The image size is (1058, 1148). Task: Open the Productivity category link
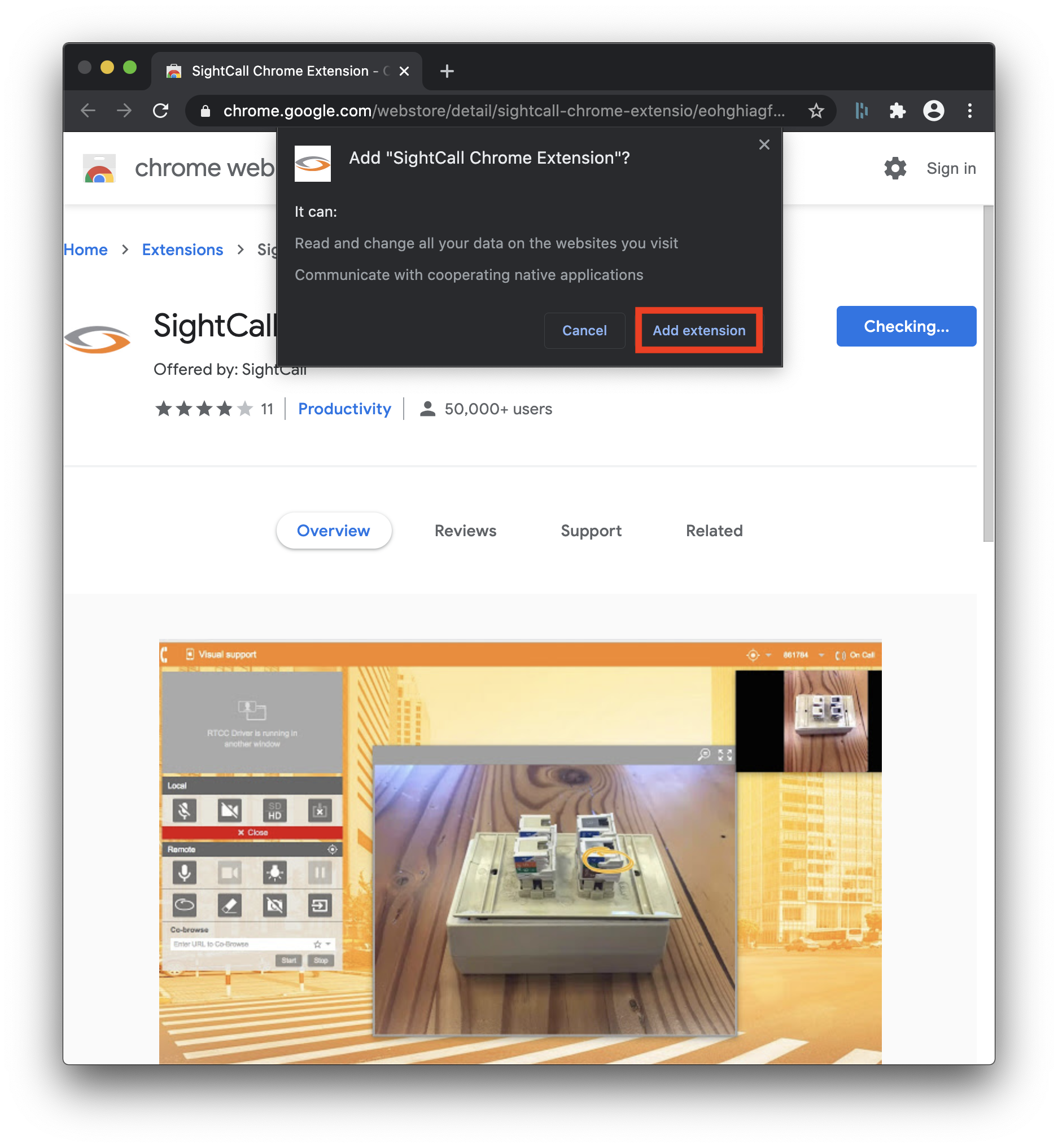click(x=344, y=409)
